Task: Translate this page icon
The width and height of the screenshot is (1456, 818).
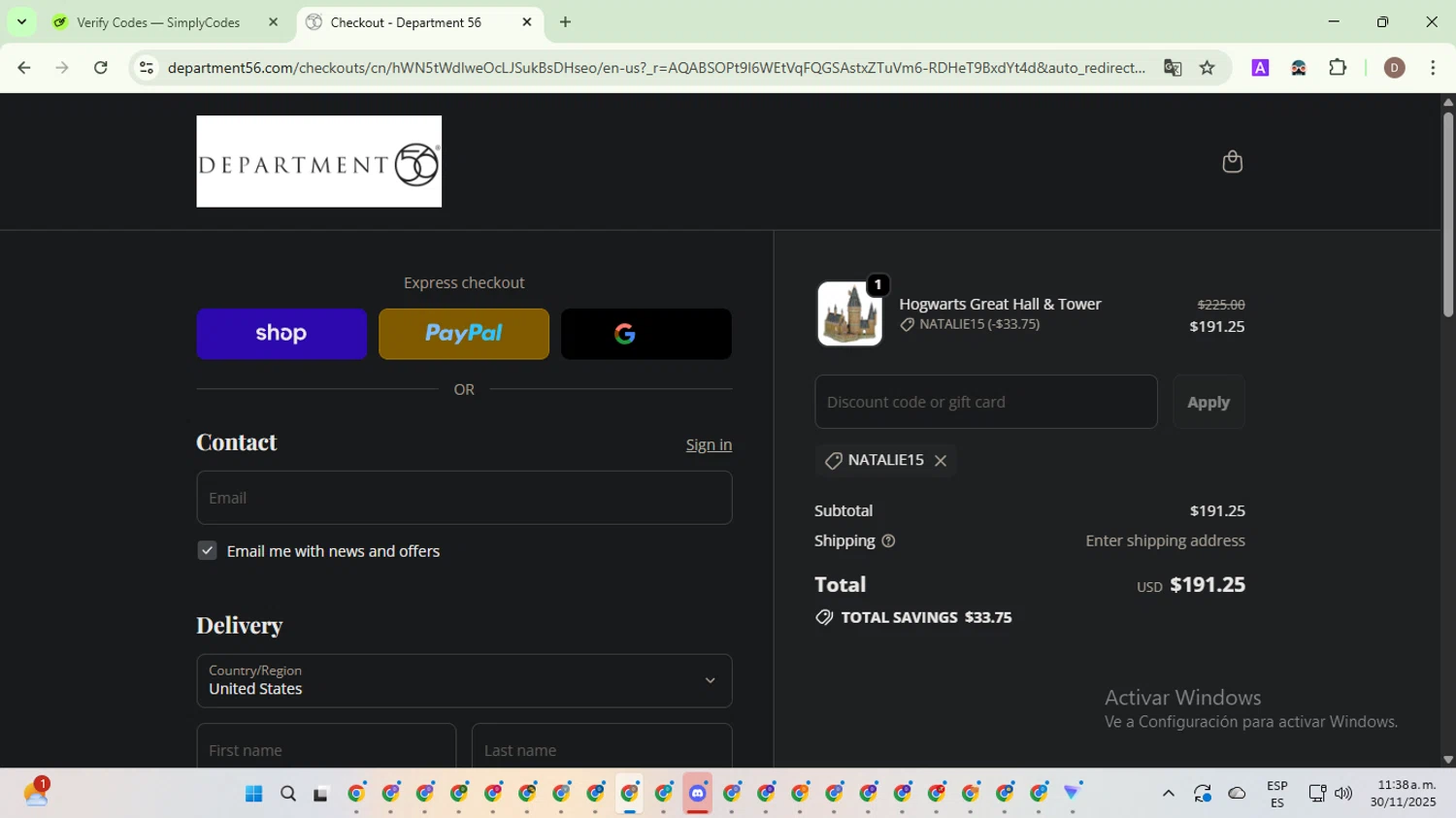Action: [x=1173, y=68]
